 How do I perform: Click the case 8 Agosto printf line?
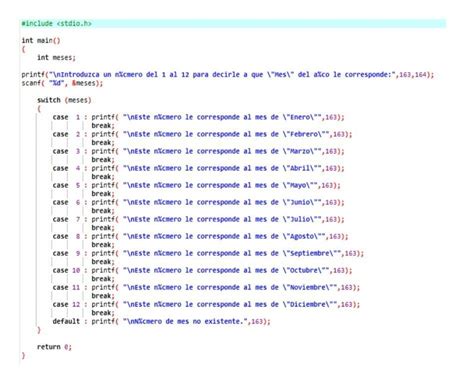[200, 236]
